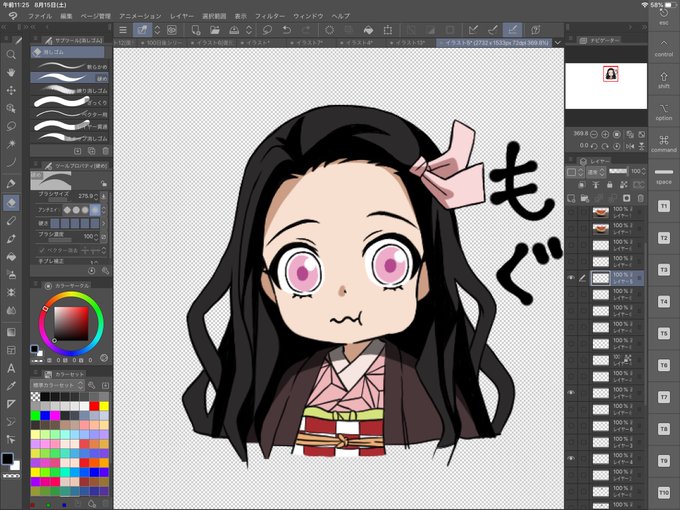Viewport: 680px width, 510px height.
Task: Select the 練り消しゴム sub tool
Action: pyautogui.click(x=69, y=90)
